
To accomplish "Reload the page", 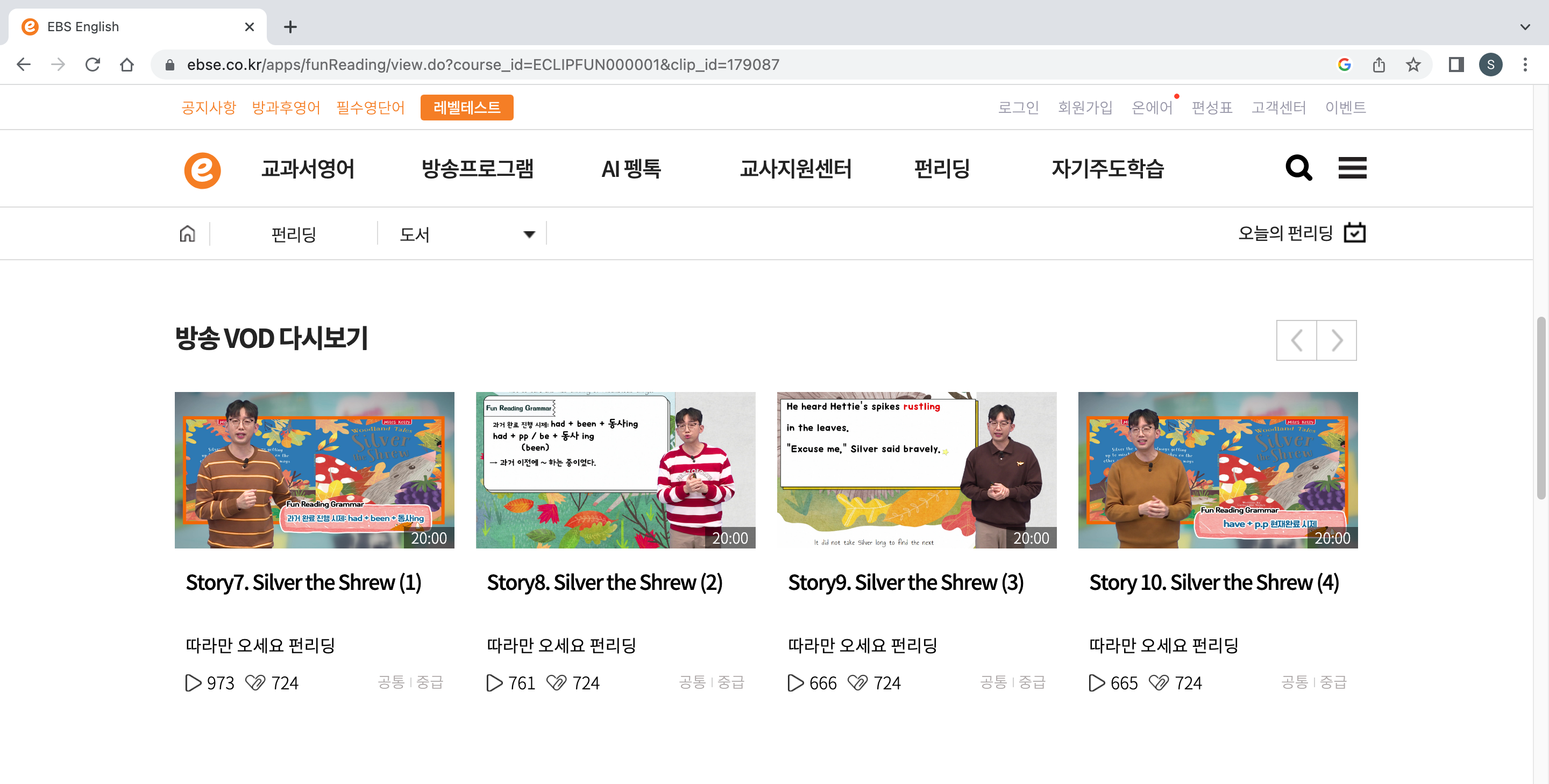I will coord(93,65).
